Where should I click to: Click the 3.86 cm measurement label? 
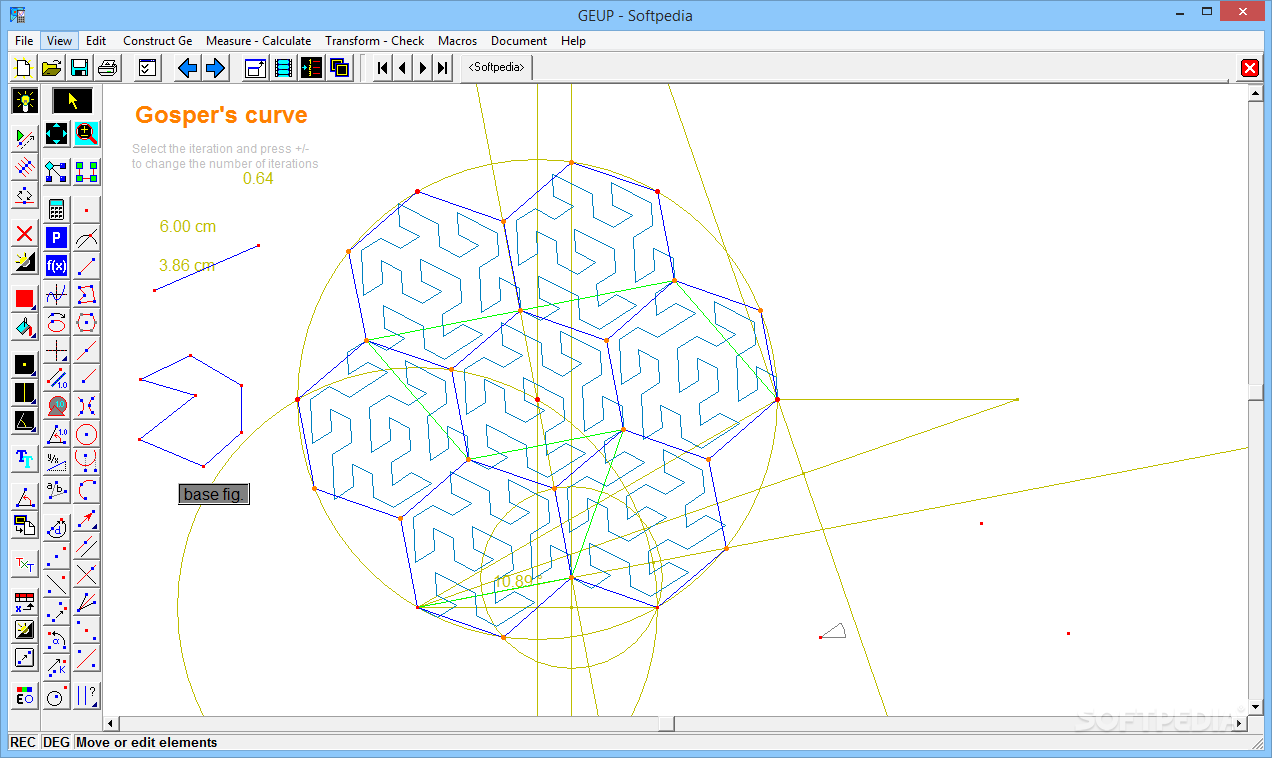(187, 266)
